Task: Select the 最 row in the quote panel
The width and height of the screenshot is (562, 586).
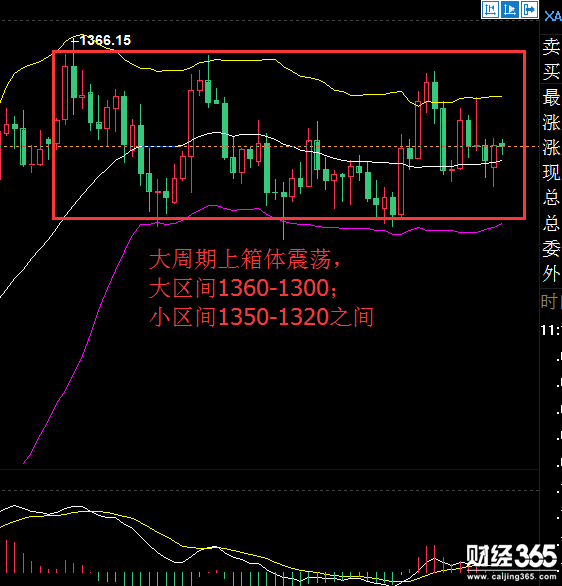Action: pyautogui.click(x=551, y=97)
